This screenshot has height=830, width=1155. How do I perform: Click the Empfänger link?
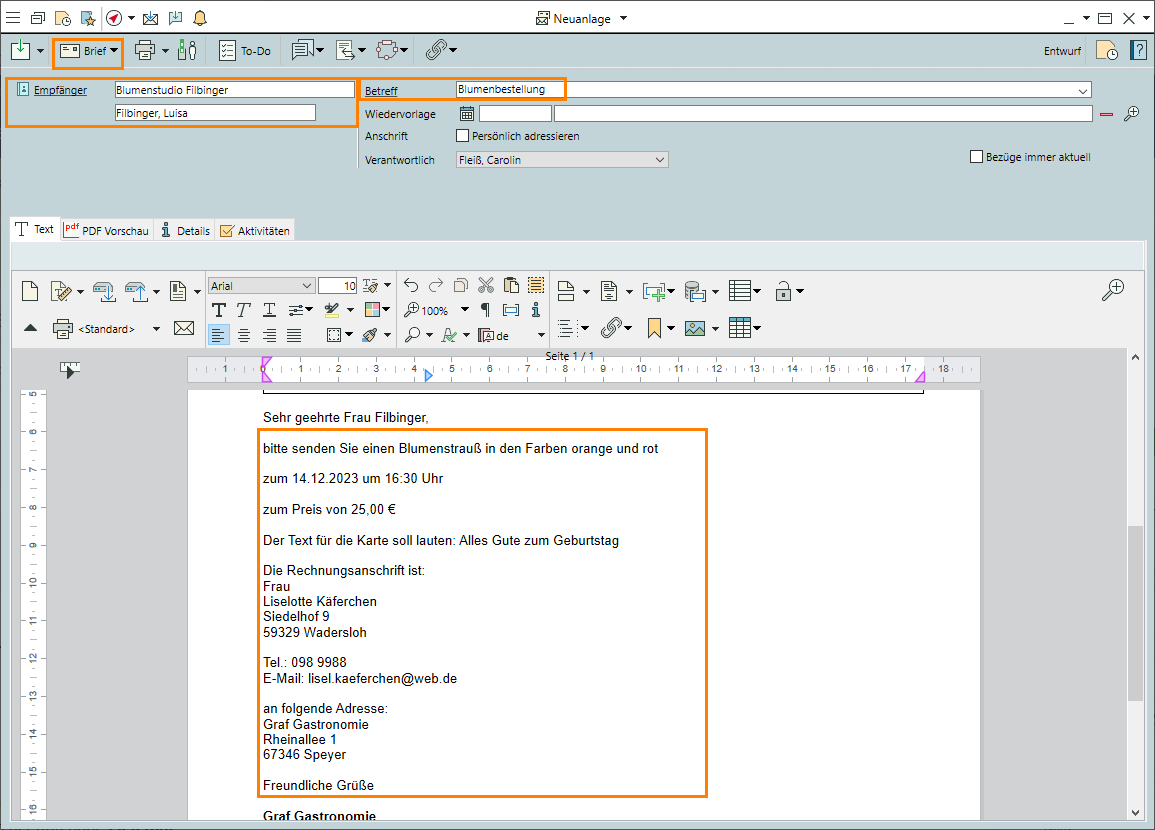[60, 90]
